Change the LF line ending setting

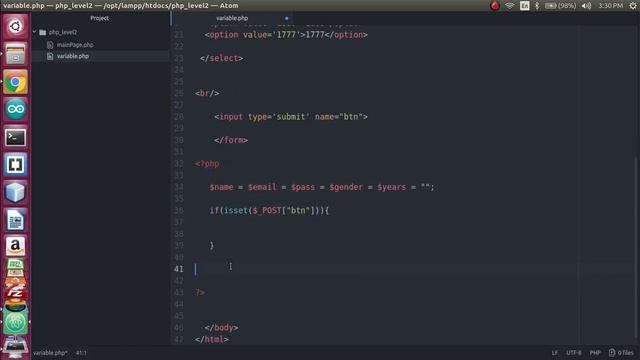tap(554, 353)
